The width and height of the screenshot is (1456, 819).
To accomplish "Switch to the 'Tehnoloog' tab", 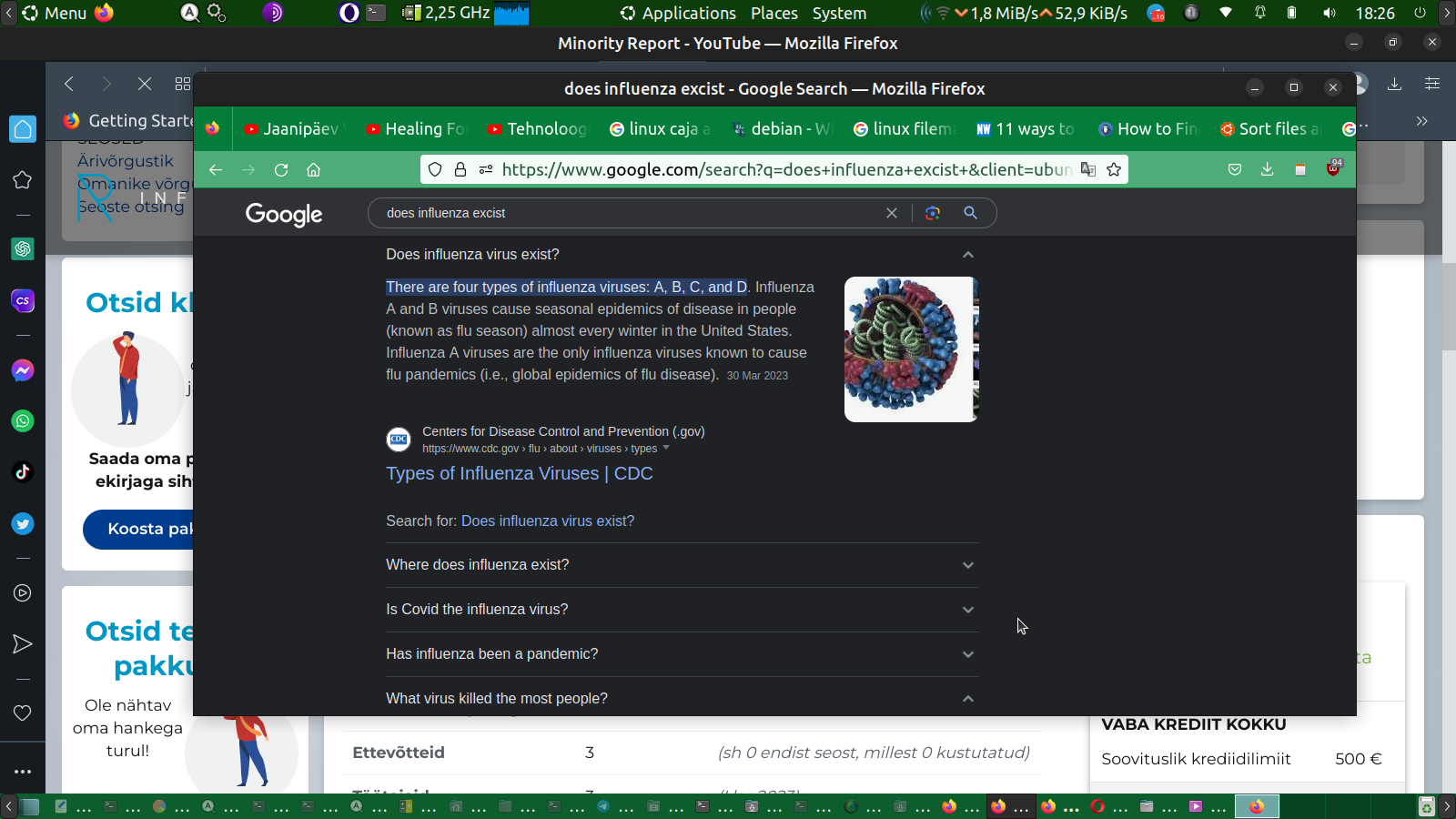I will 538,129.
